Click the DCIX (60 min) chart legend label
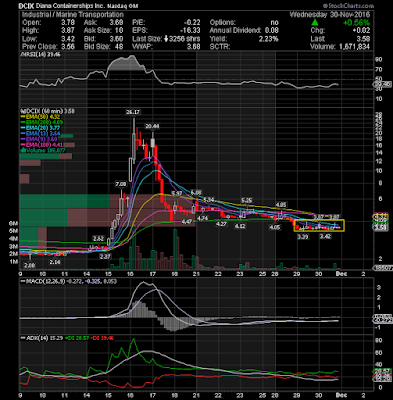The height and width of the screenshot is (400, 393). point(48,111)
